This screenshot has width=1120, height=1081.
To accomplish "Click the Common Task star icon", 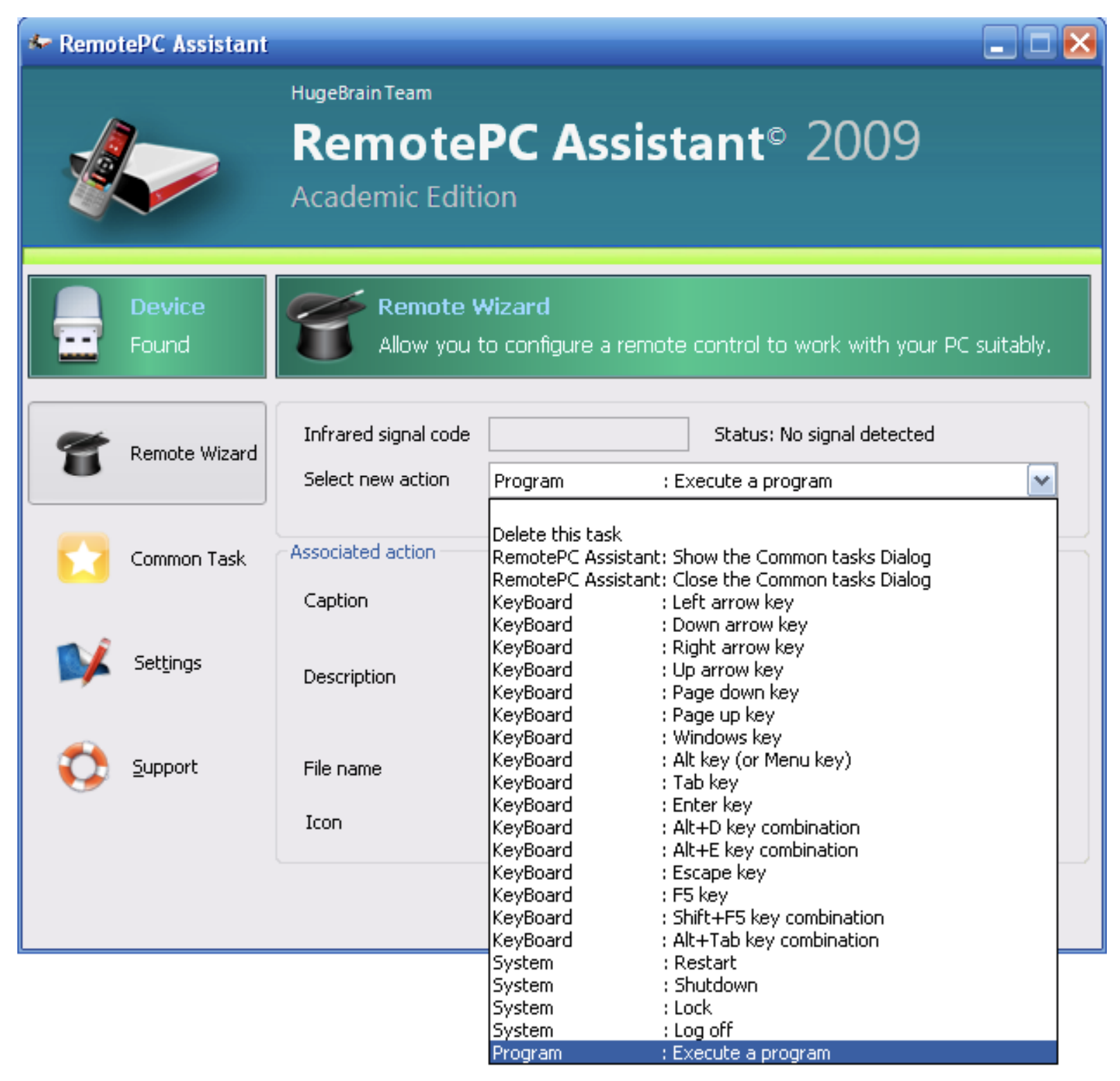I will coord(83,558).
